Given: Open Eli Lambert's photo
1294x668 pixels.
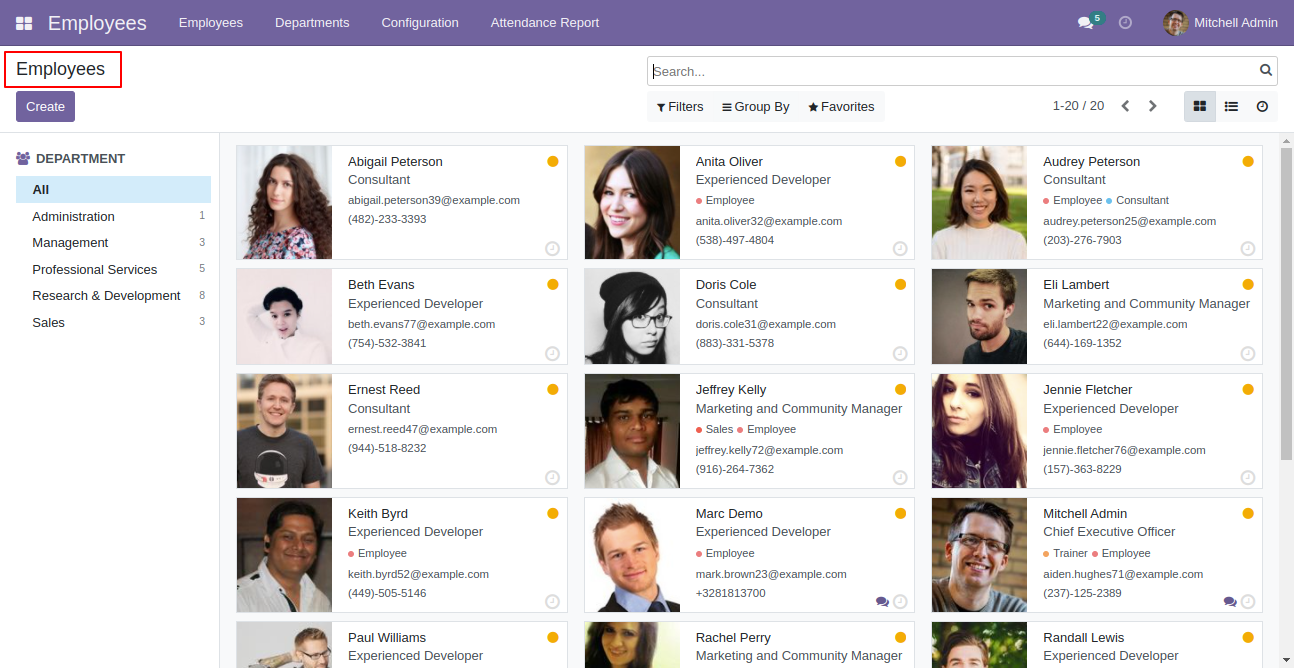Looking at the screenshot, I should click(x=979, y=316).
